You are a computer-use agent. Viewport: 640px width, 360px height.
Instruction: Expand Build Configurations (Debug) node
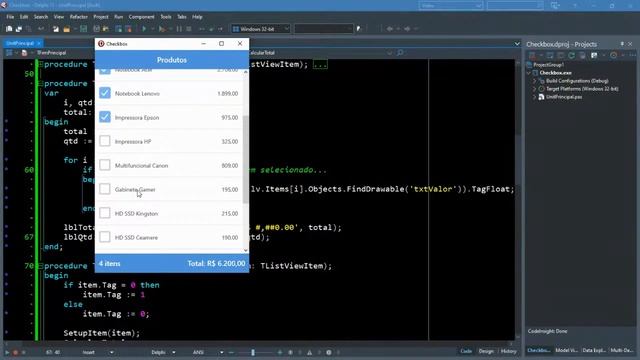[x=534, y=81]
